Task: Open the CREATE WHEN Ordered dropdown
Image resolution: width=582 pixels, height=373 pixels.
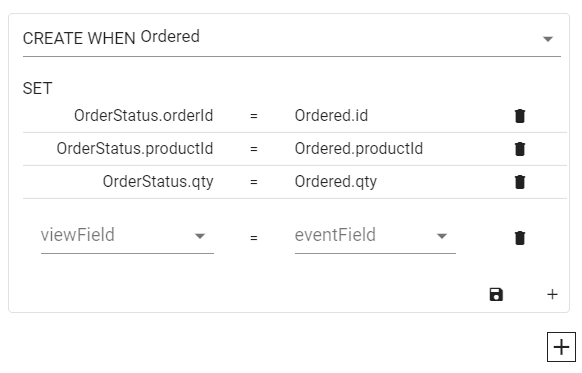Action: point(292,39)
